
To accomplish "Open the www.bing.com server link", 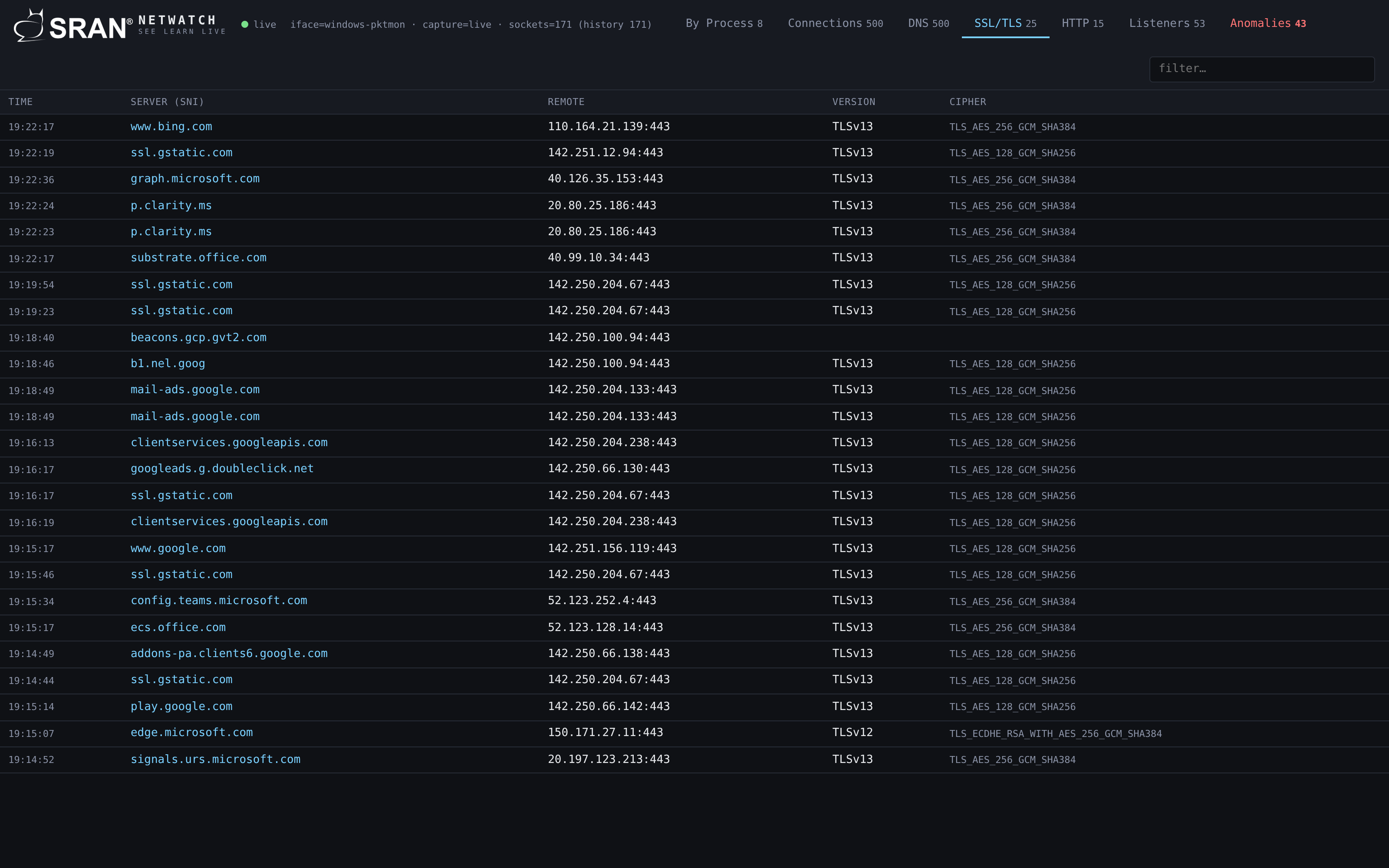I will 171,127.
